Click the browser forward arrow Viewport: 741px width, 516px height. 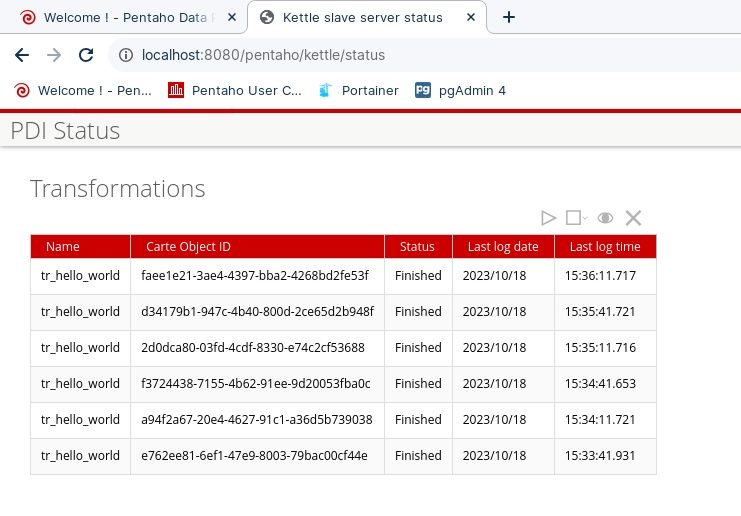coord(54,55)
